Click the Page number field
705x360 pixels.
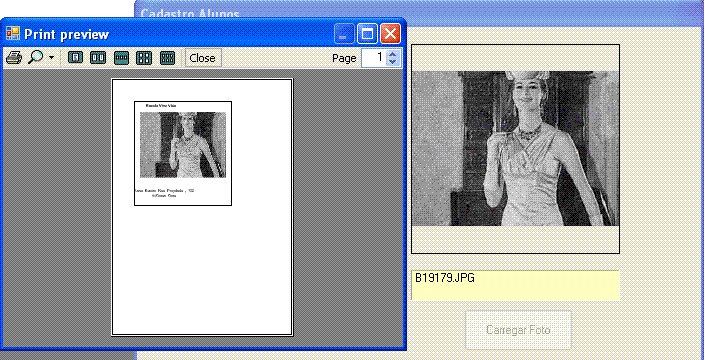coord(374,58)
